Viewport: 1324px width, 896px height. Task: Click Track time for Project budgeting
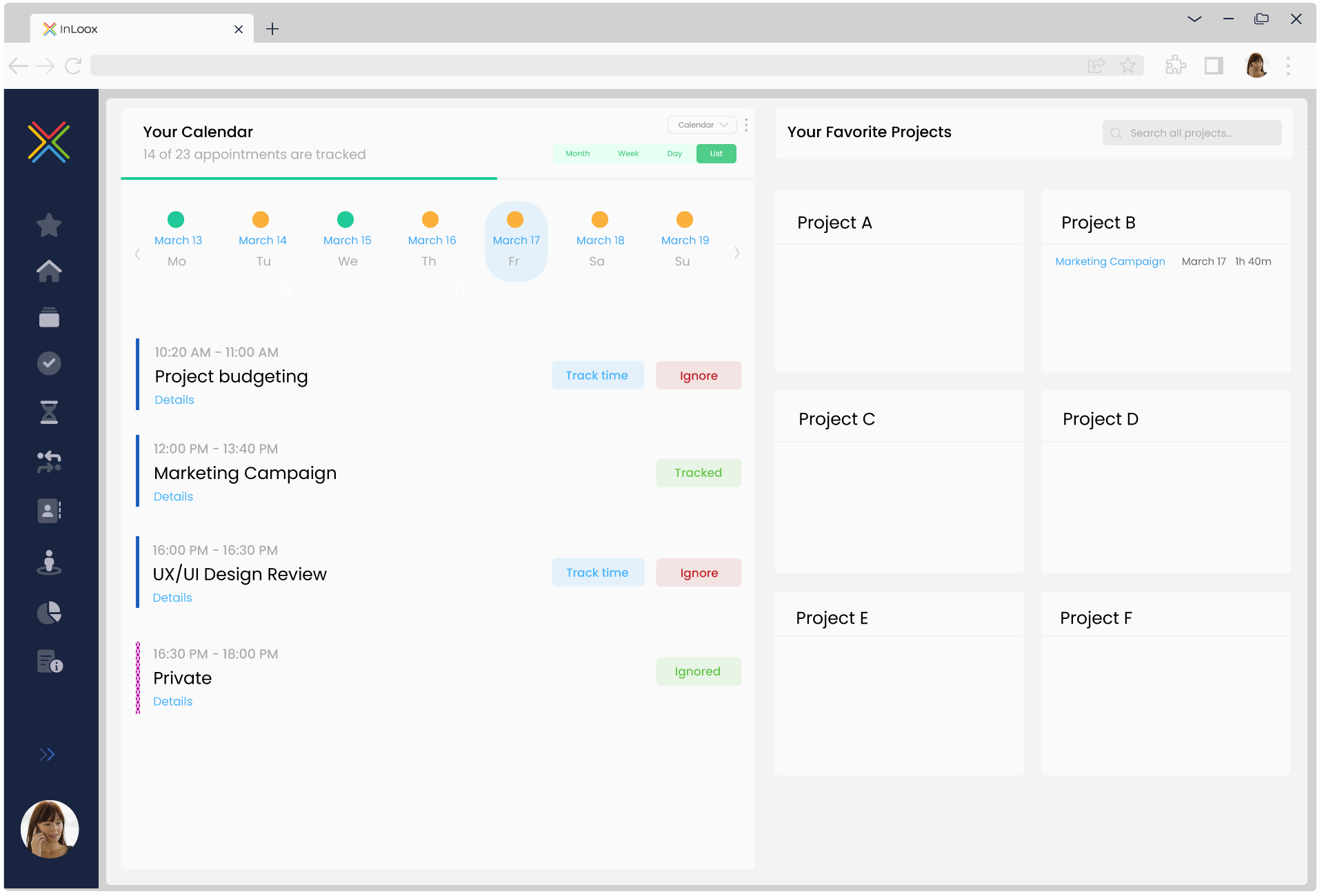[597, 376]
